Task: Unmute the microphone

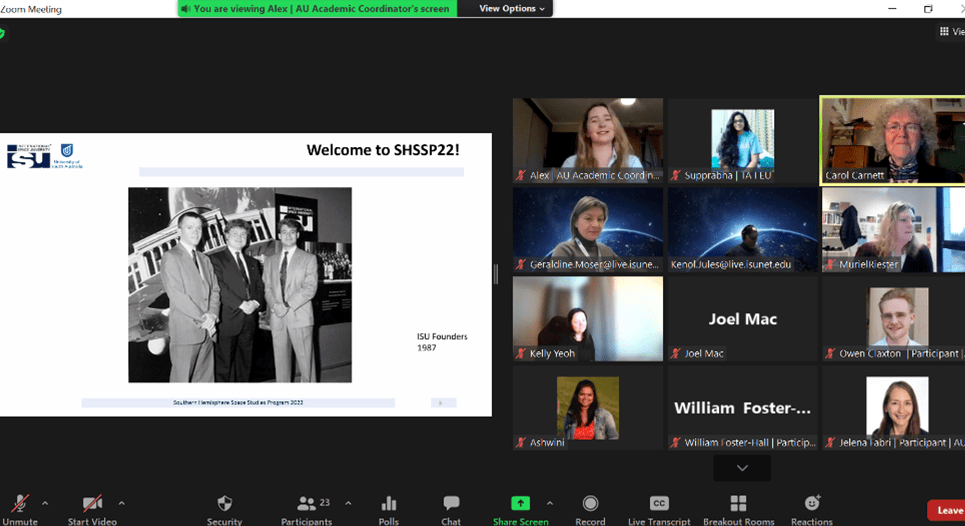Action: [19, 504]
